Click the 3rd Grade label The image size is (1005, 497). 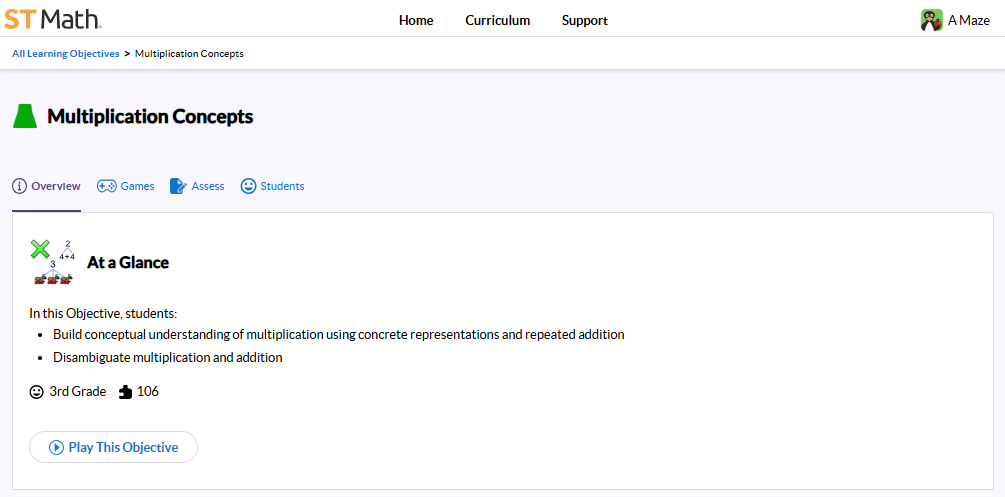(x=77, y=392)
